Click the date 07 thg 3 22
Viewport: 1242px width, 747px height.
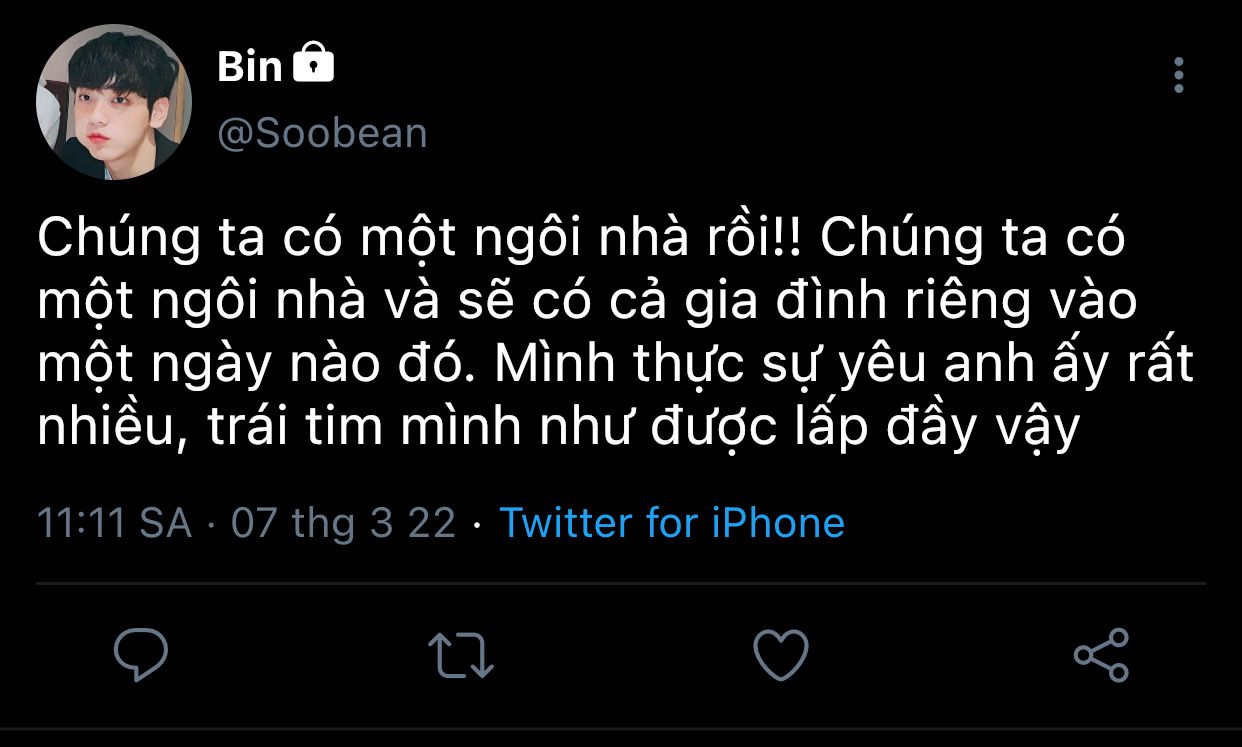343,523
